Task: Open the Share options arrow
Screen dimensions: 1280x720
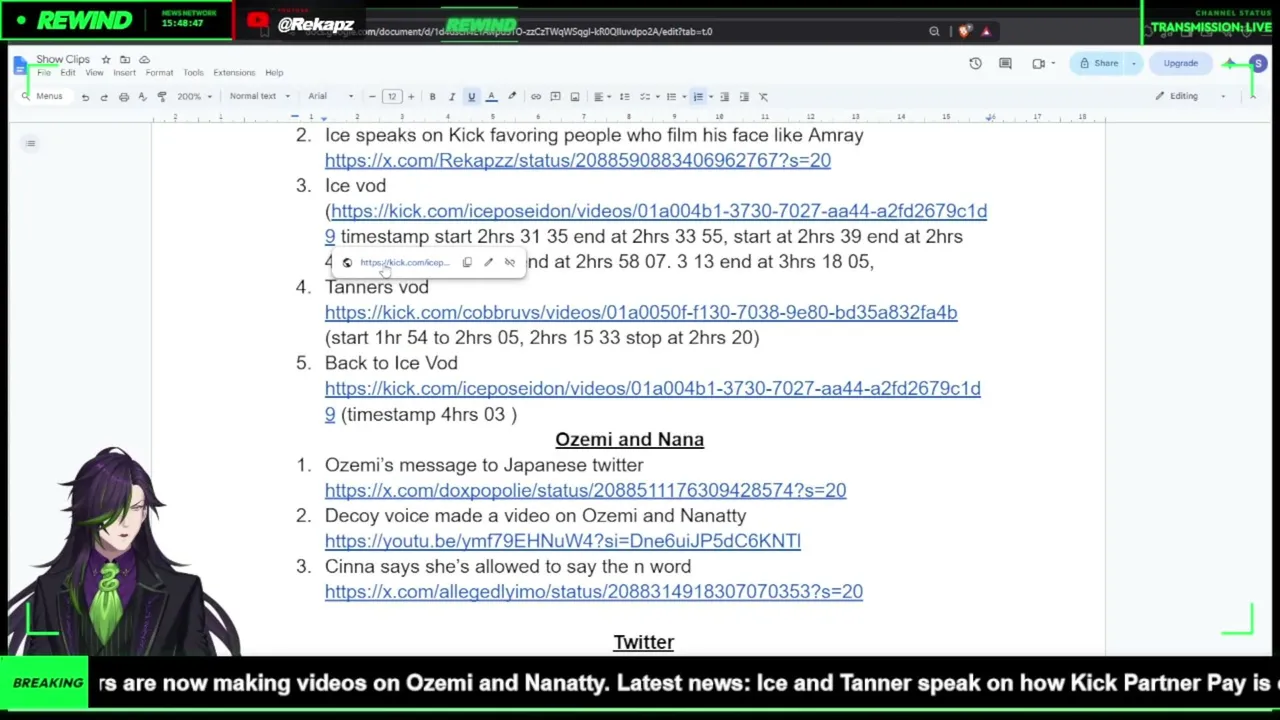Action: point(1134,64)
